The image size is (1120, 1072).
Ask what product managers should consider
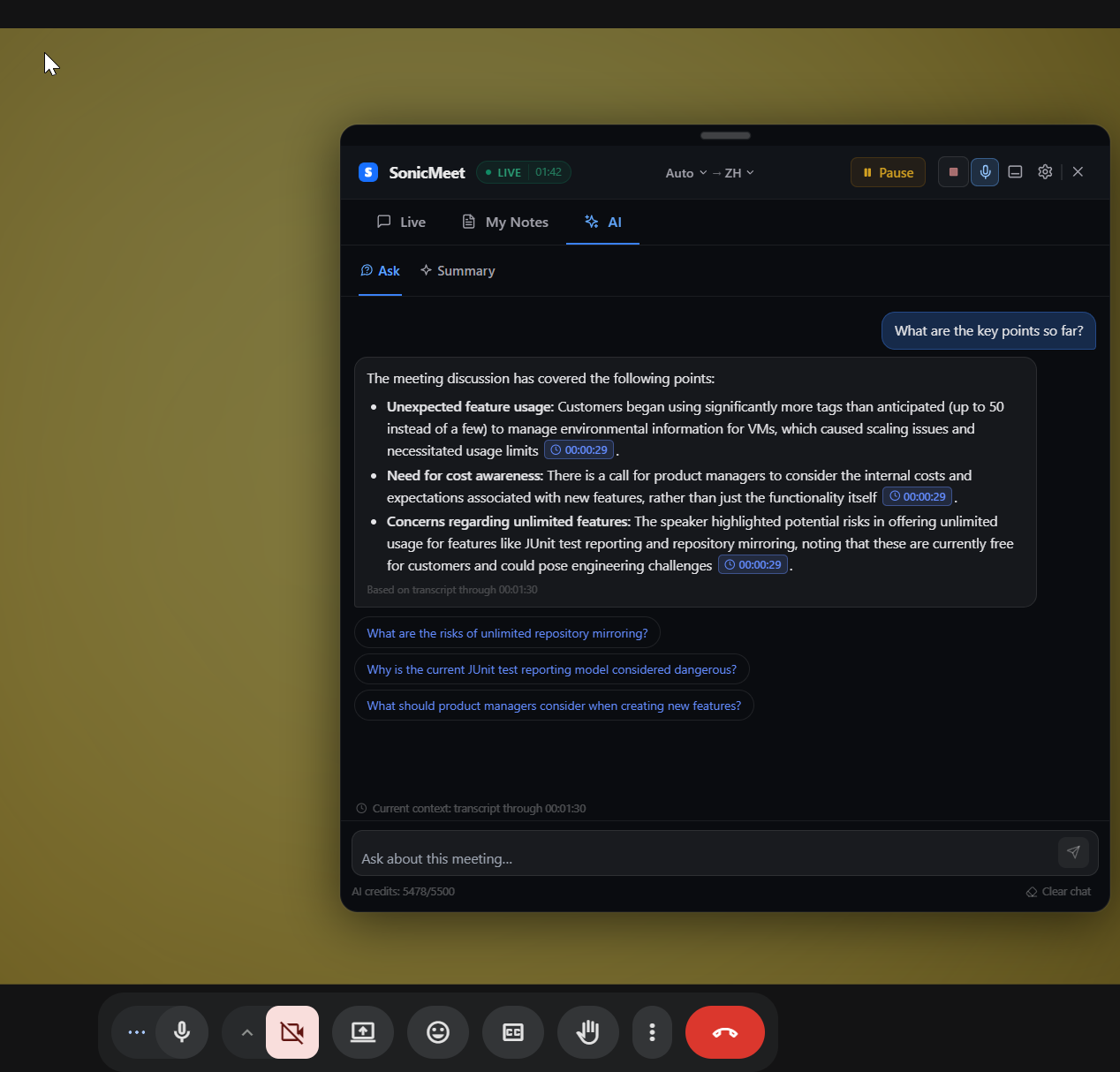point(554,706)
